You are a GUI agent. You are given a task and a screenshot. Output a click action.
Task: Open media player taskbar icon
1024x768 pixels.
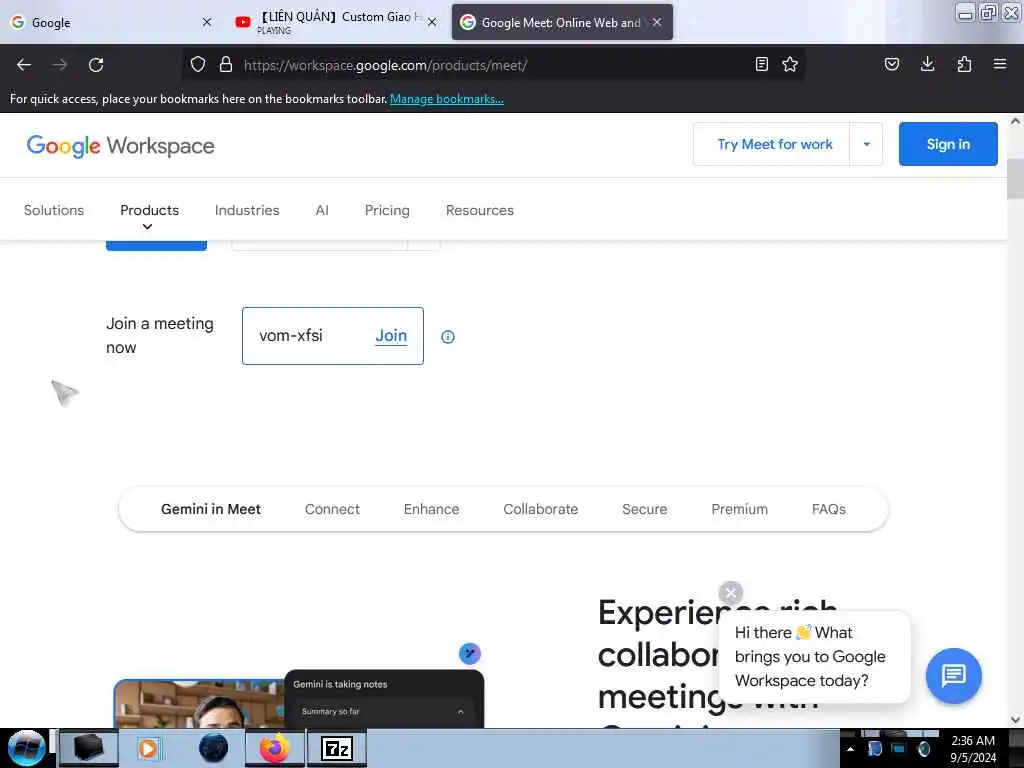(148, 748)
